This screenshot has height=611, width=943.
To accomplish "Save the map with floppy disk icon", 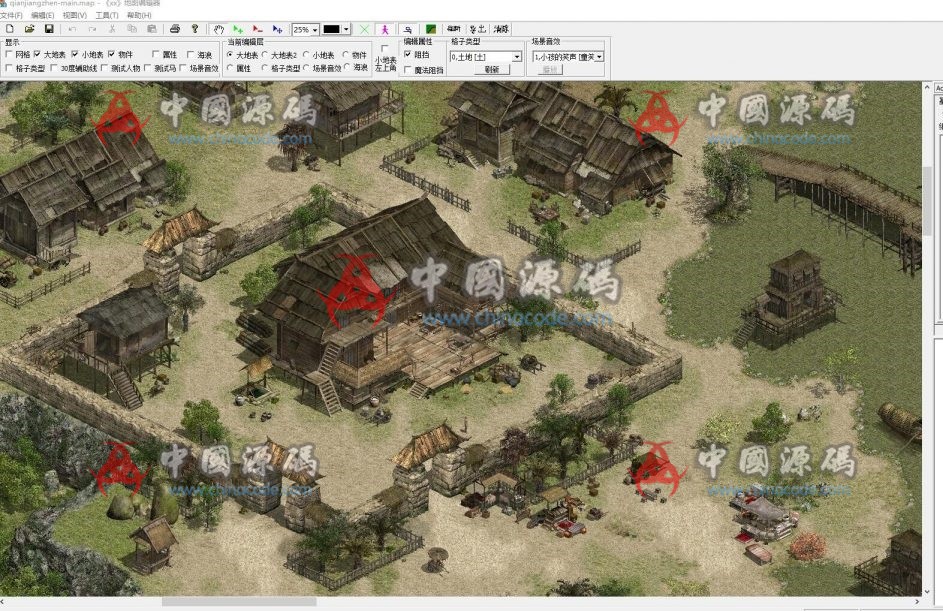I will pyautogui.click(x=48, y=30).
